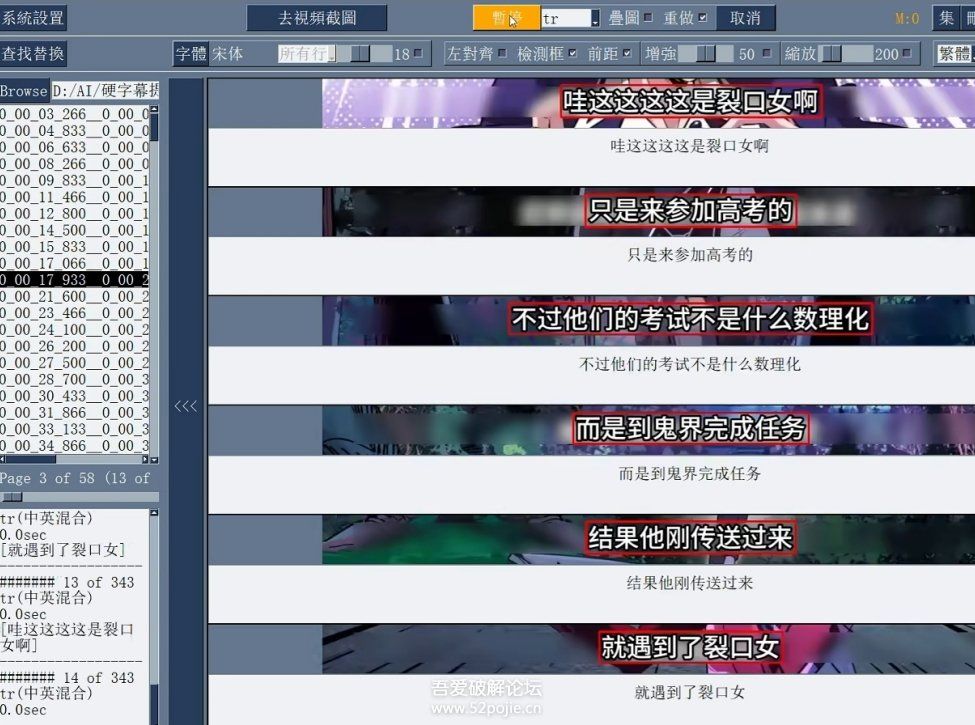The width and height of the screenshot is (975, 725).
Task: Click the page slider below Page 3 of 58
Action: (79, 497)
